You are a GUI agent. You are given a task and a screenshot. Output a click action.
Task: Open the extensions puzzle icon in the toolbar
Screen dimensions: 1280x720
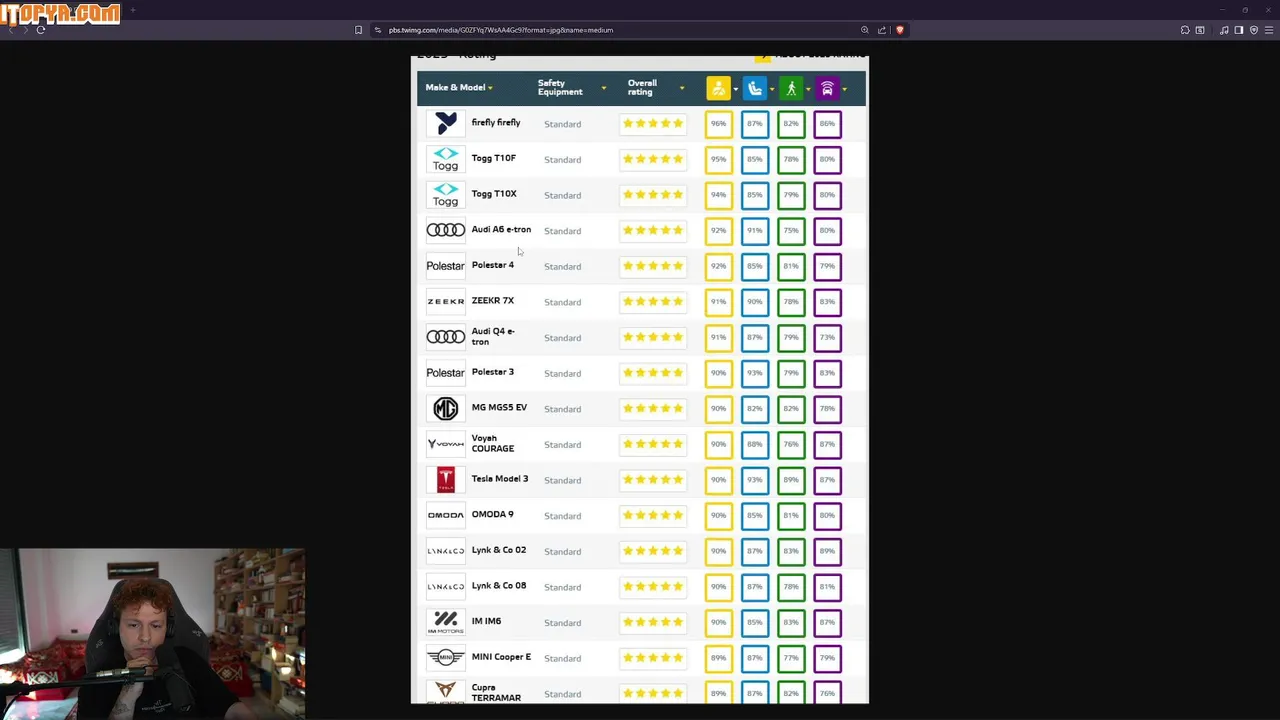tap(1185, 30)
